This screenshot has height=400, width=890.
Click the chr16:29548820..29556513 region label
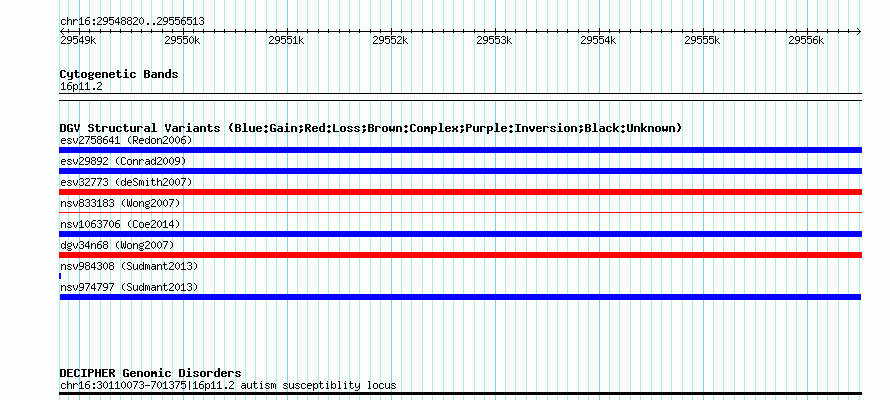click(132, 21)
